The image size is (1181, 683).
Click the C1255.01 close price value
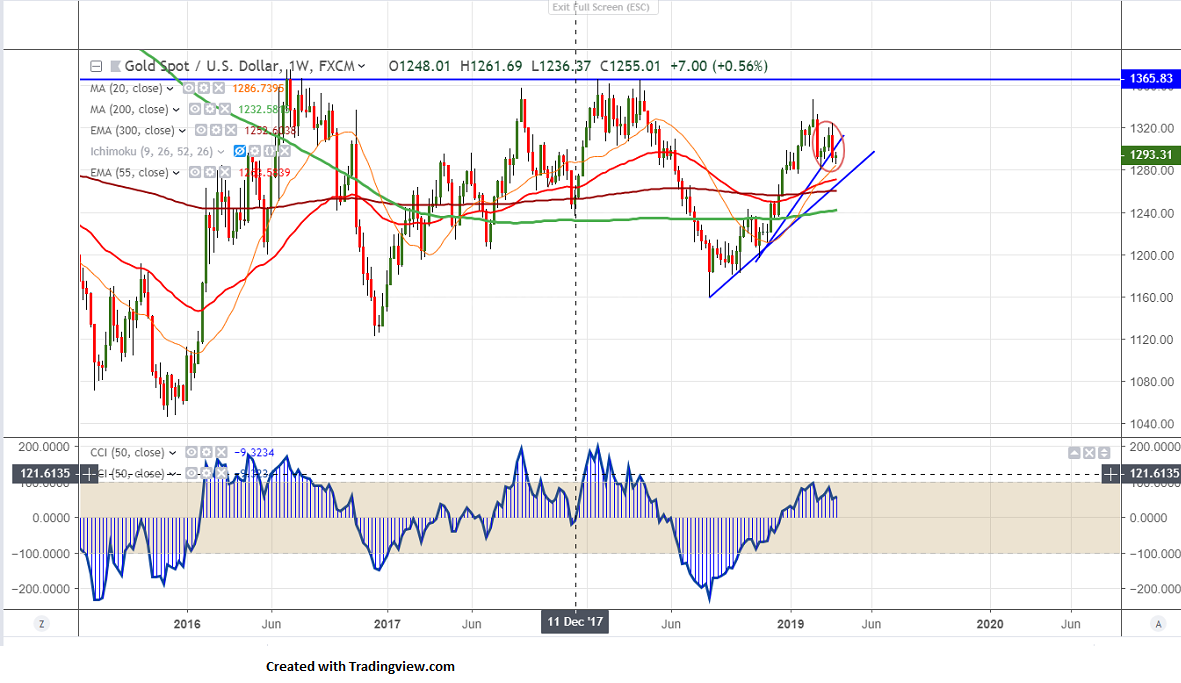pyautogui.click(x=630, y=66)
